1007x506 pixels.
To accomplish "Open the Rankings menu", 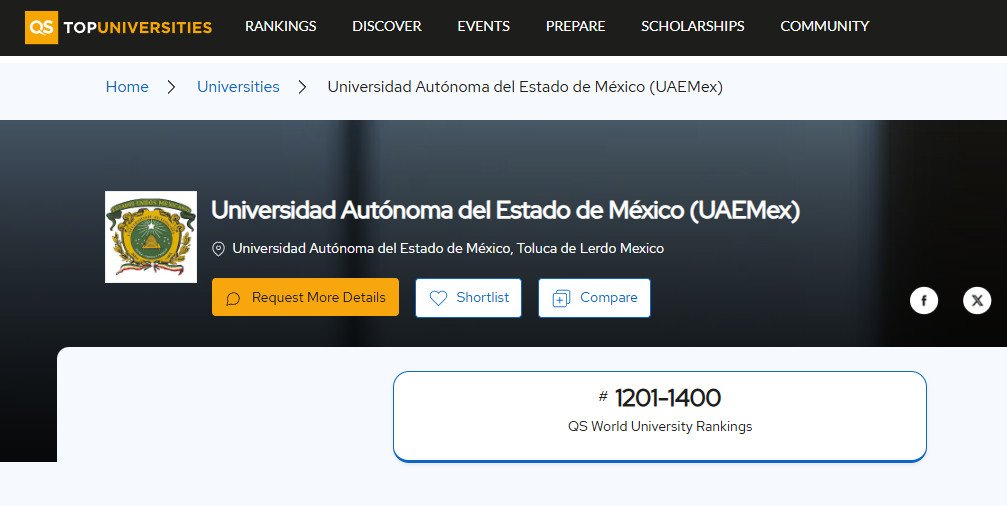I will (281, 26).
